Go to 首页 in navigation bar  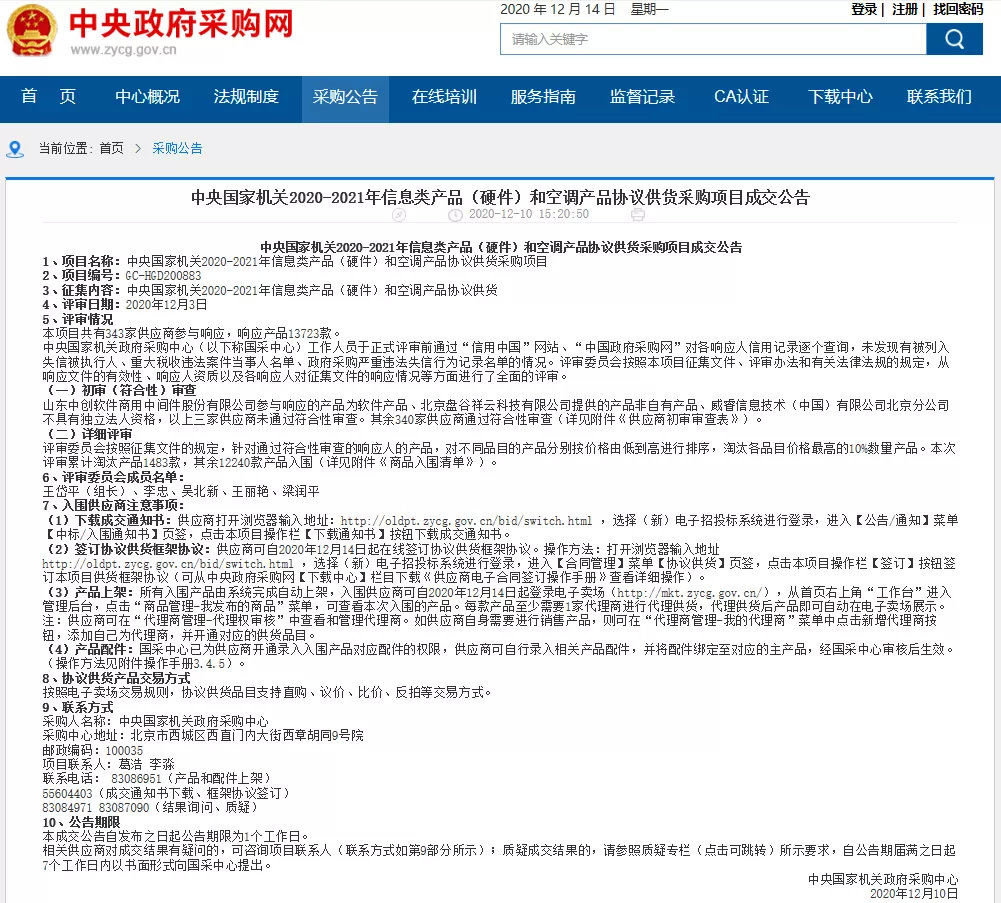click(48, 97)
